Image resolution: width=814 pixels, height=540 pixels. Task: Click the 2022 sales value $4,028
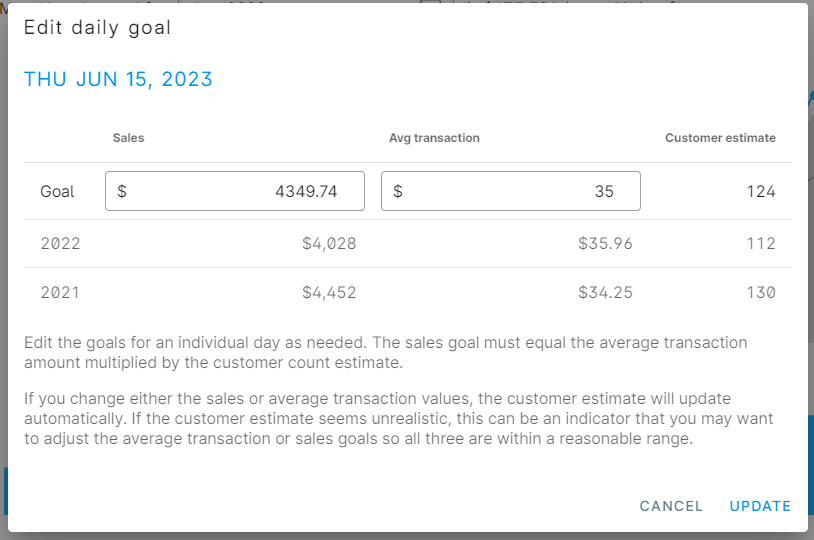point(329,243)
